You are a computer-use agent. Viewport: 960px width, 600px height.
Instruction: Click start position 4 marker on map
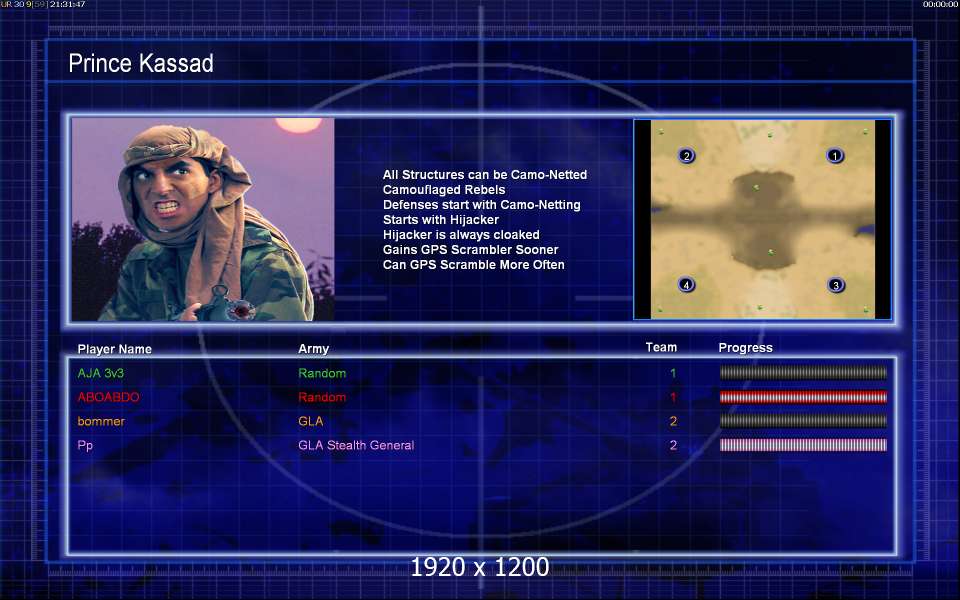[x=686, y=284]
